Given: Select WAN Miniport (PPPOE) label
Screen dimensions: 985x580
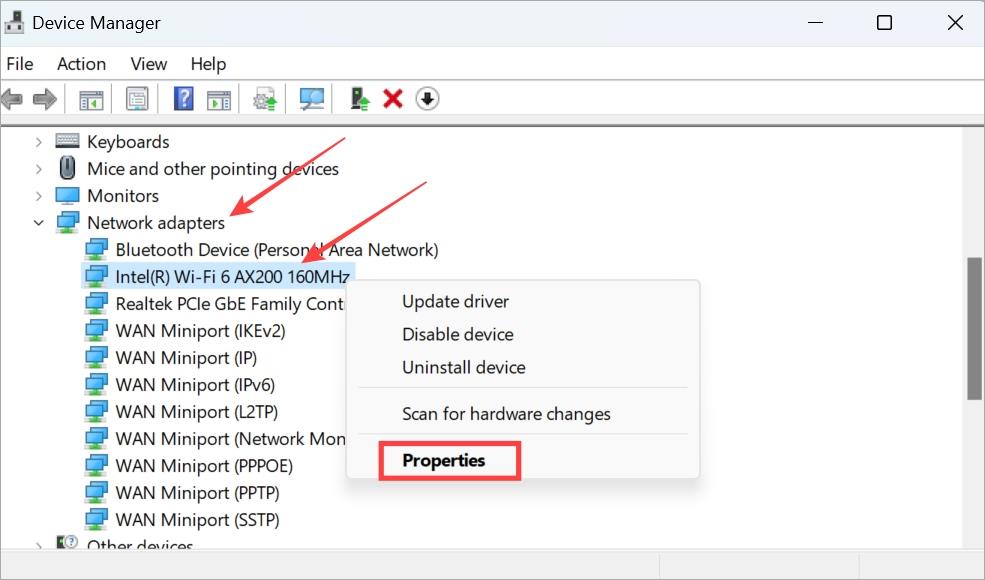Looking at the screenshot, I should coord(204,466).
